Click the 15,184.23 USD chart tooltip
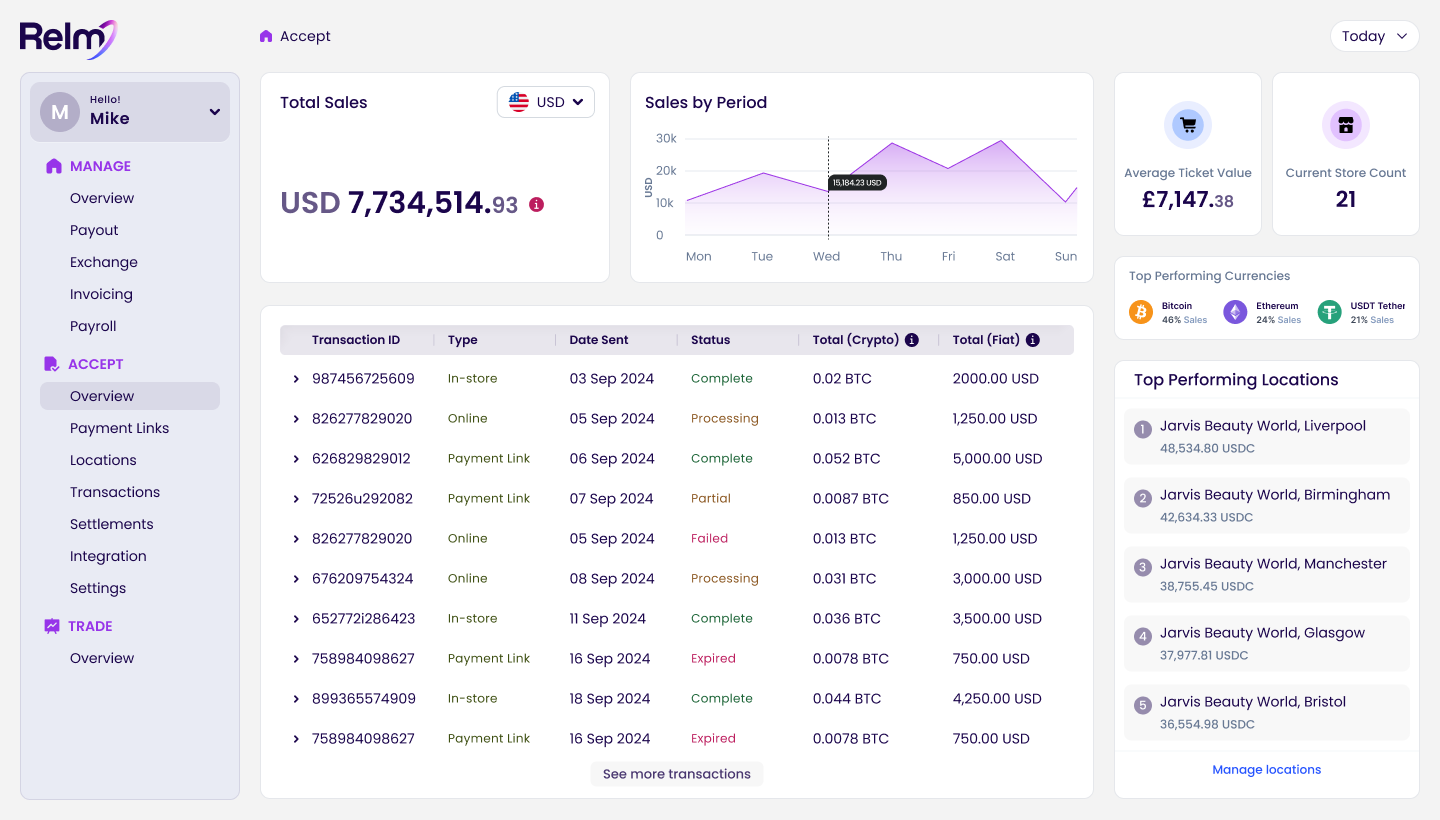Image resolution: width=1440 pixels, height=820 pixels. (x=858, y=183)
